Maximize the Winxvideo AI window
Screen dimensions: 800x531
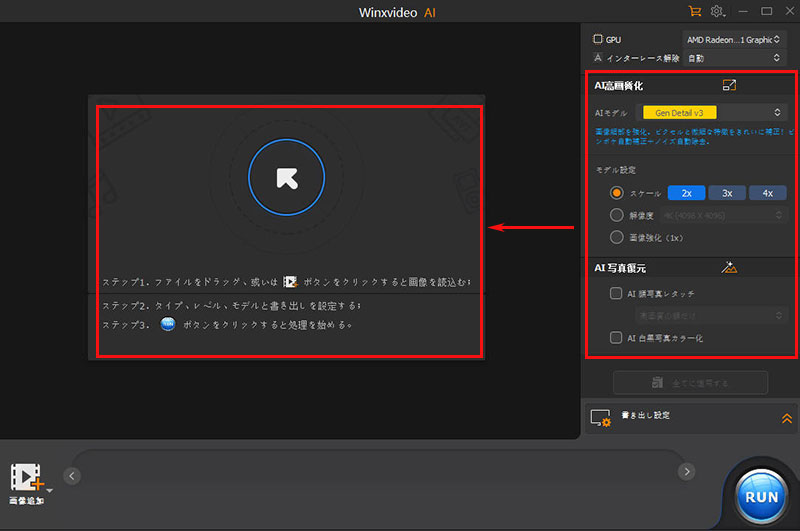coord(766,11)
